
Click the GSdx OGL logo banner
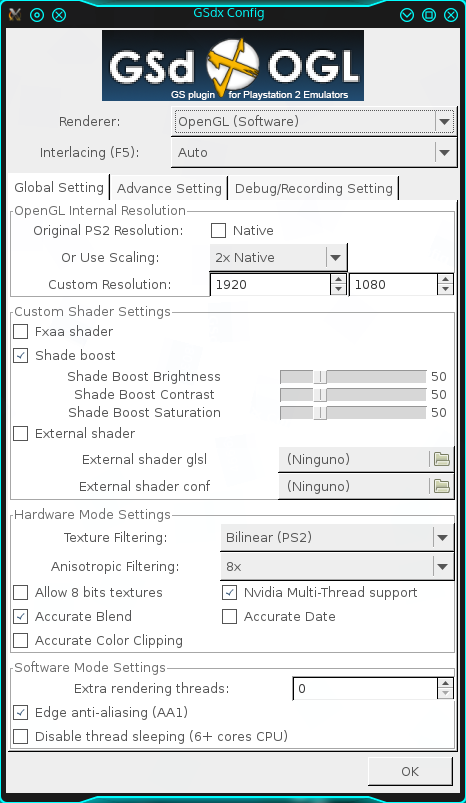(233, 66)
